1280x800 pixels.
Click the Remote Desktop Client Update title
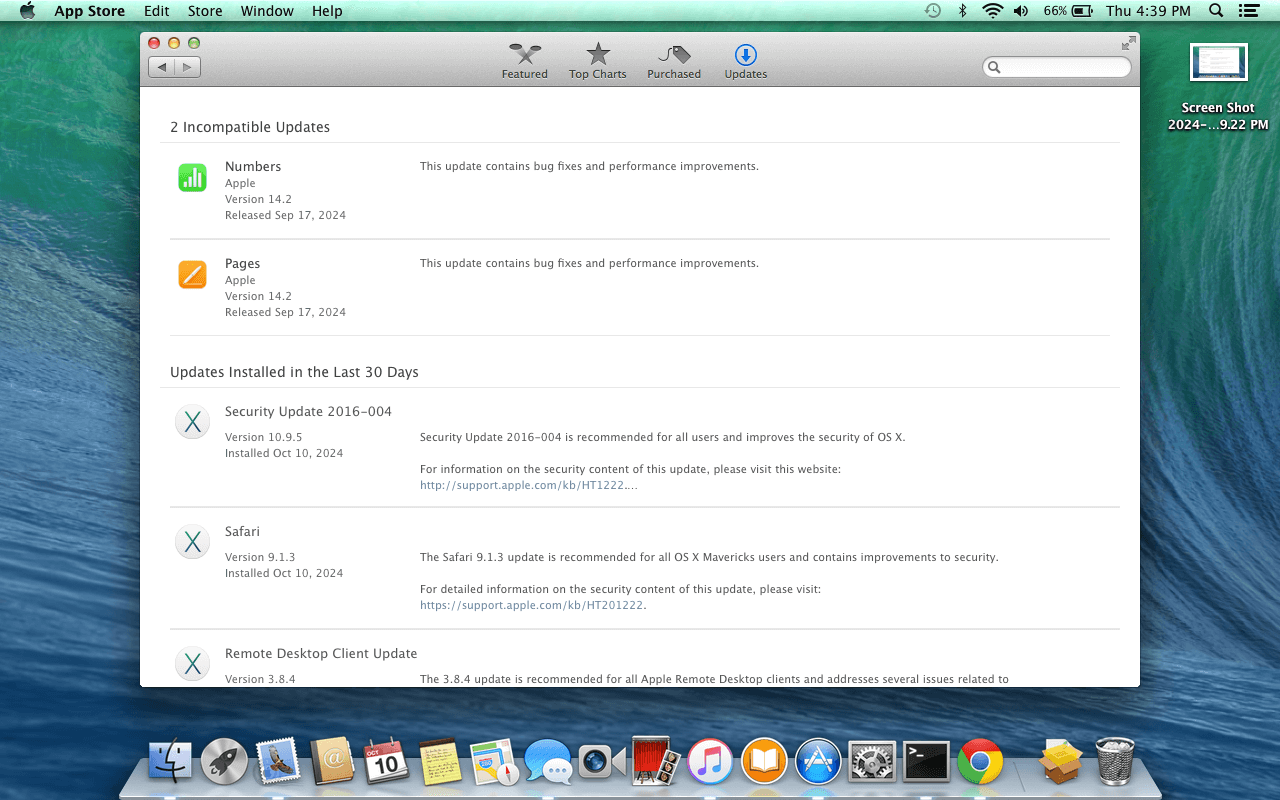tap(321, 654)
